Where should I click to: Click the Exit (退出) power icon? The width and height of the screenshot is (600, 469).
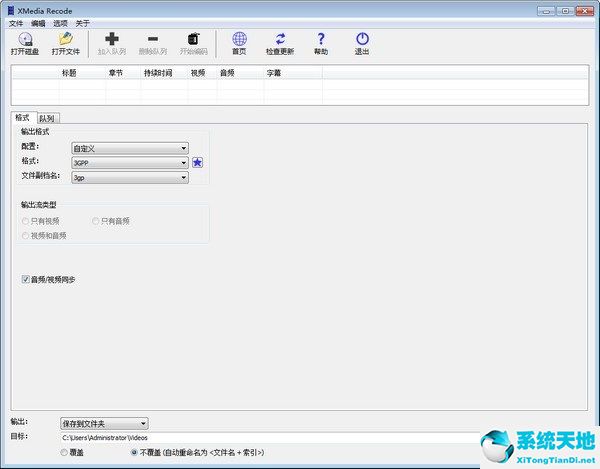pos(362,39)
